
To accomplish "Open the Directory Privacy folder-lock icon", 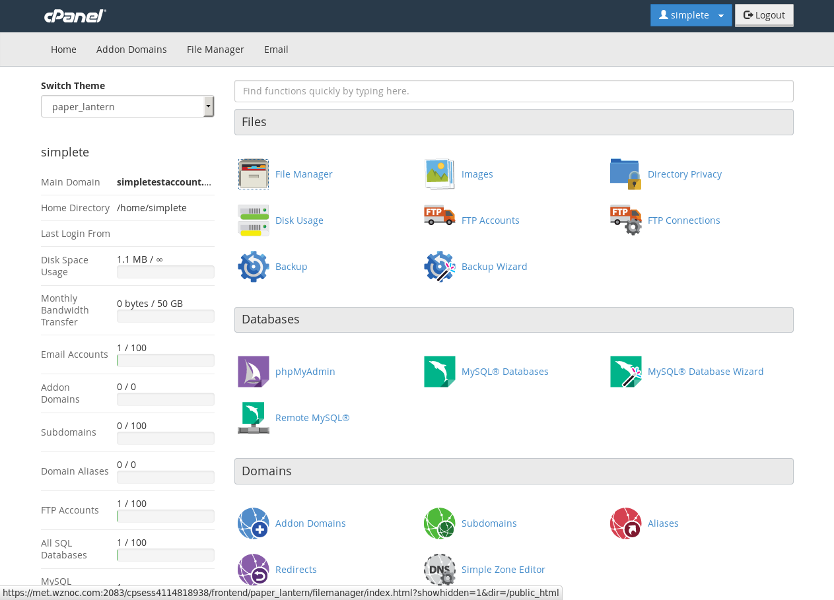I will (x=626, y=174).
